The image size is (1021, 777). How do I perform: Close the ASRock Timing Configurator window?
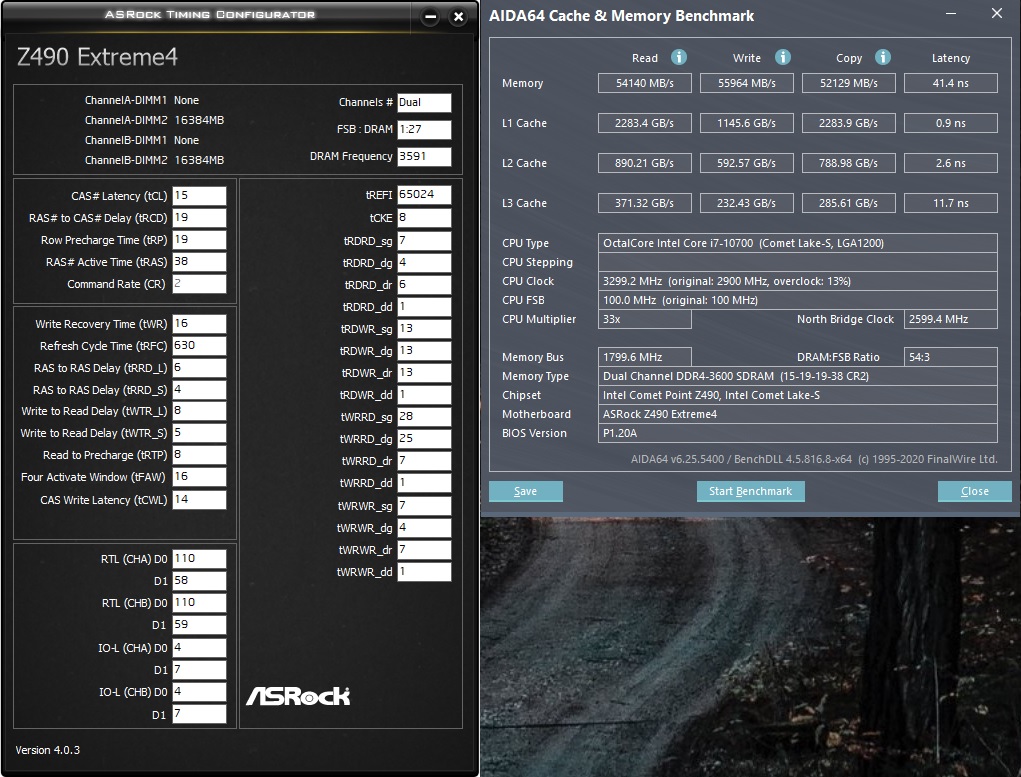coord(458,17)
